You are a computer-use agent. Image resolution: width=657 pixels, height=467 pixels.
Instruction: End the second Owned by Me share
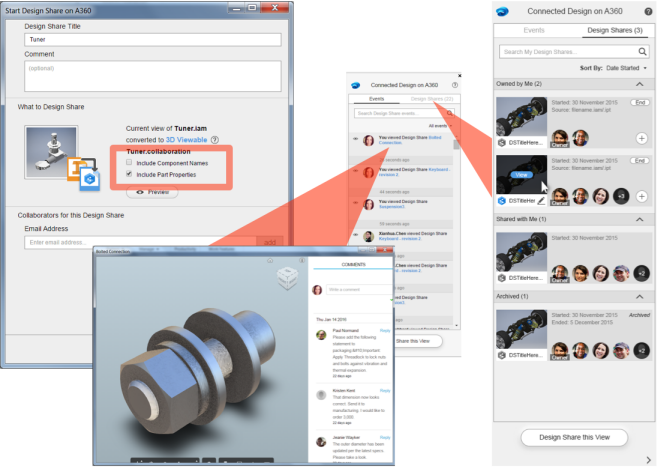coord(640,161)
